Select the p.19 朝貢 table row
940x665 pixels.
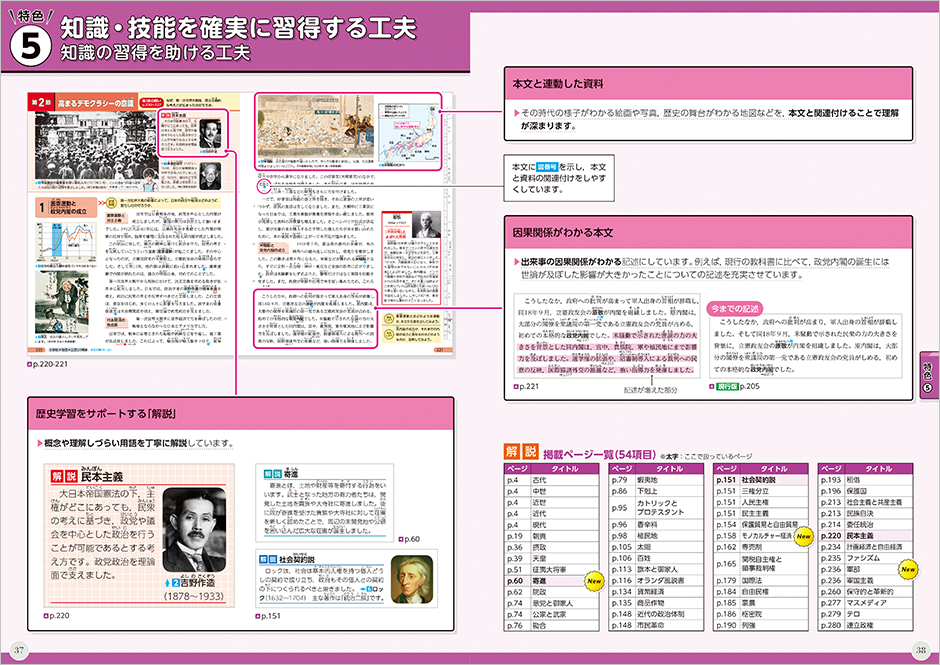tap(551, 536)
